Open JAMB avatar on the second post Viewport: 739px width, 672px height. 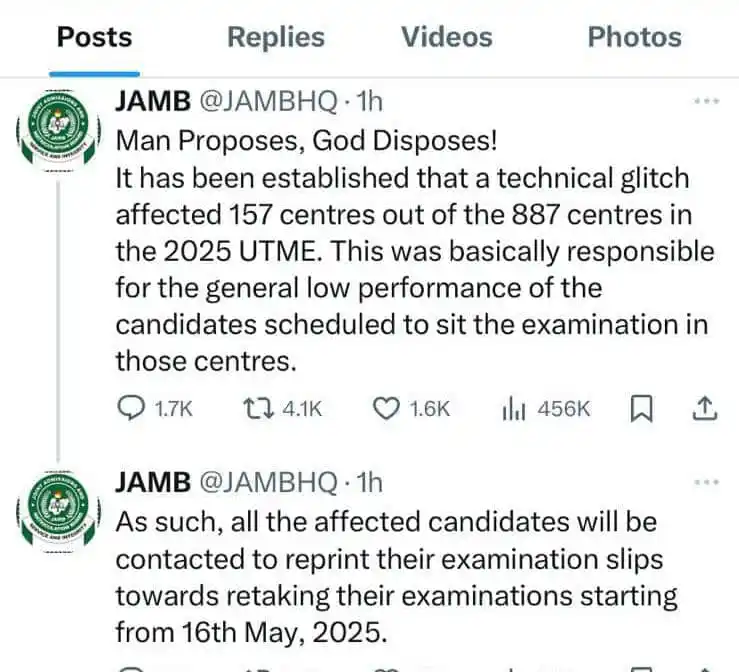(x=58, y=511)
